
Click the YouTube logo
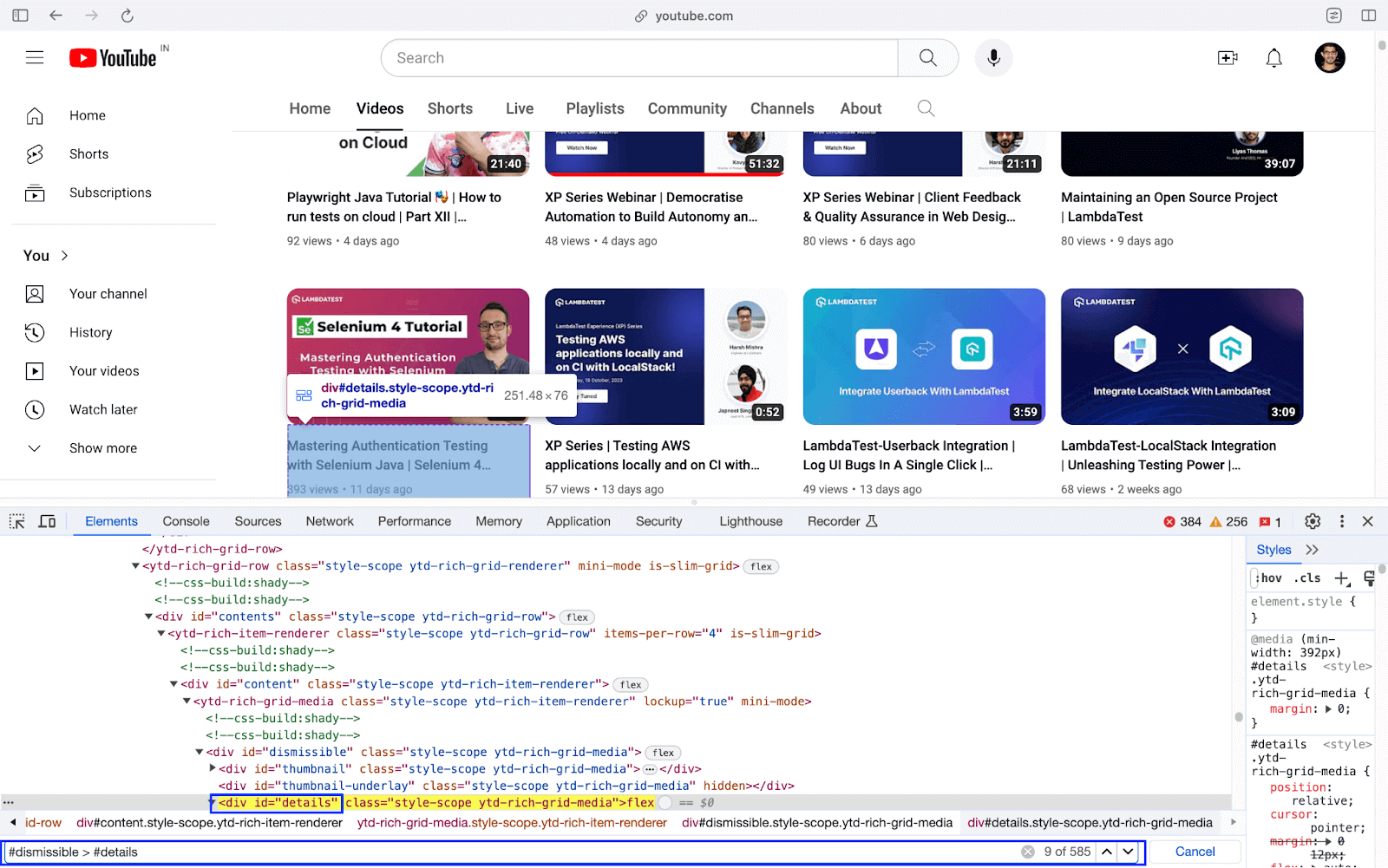click(x=114, y=58)
